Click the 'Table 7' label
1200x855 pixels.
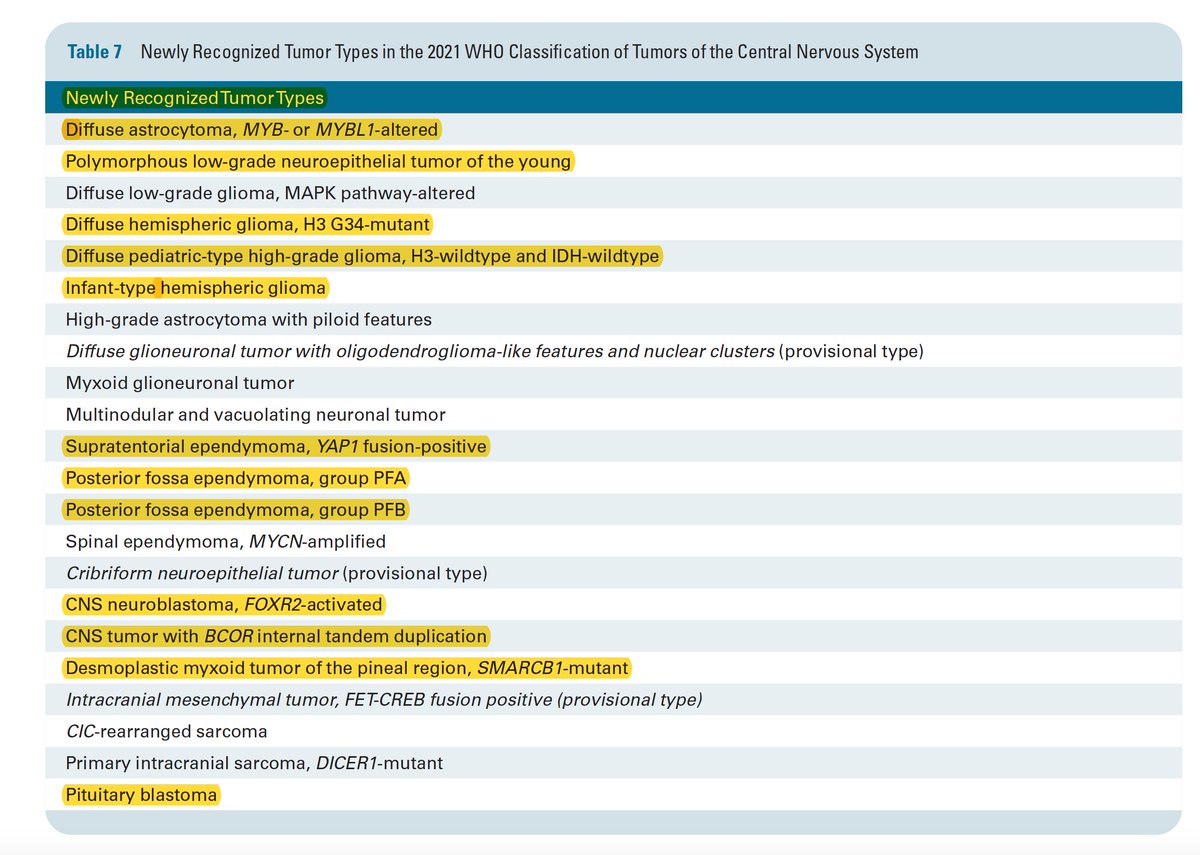click(x=94, y=52)
